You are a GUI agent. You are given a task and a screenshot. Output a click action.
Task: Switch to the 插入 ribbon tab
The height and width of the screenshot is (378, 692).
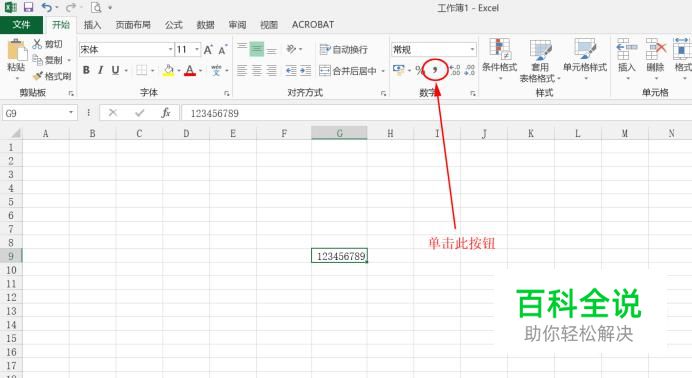(92, 25)
